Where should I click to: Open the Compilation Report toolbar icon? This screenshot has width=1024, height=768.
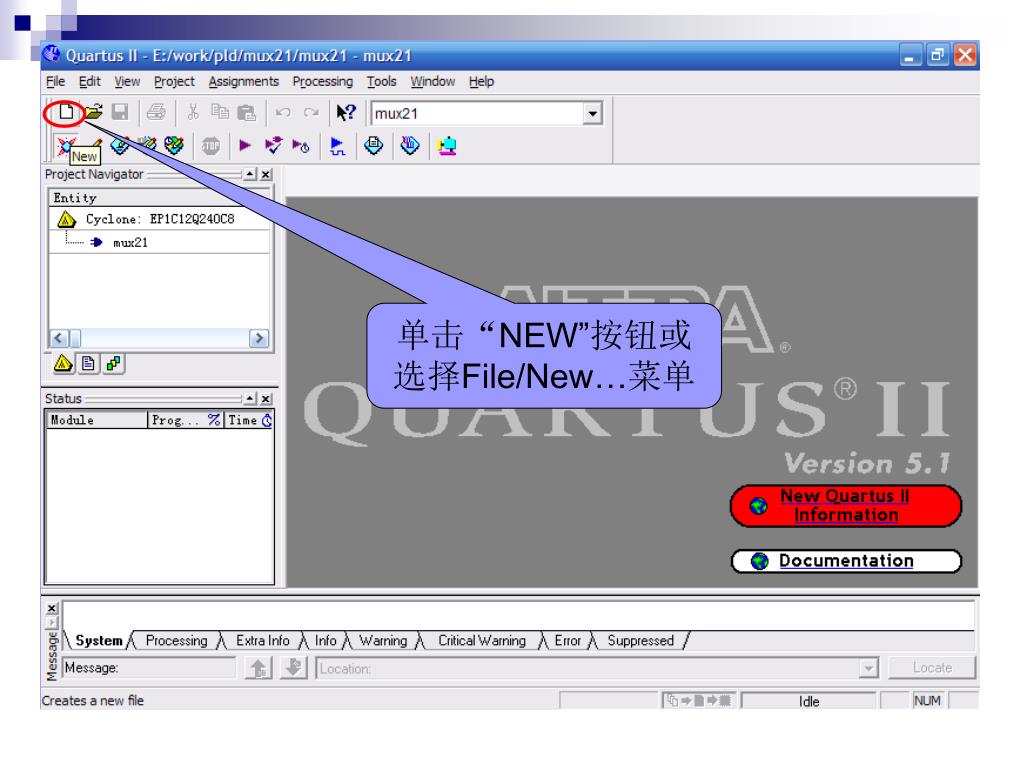pos(374,145)
